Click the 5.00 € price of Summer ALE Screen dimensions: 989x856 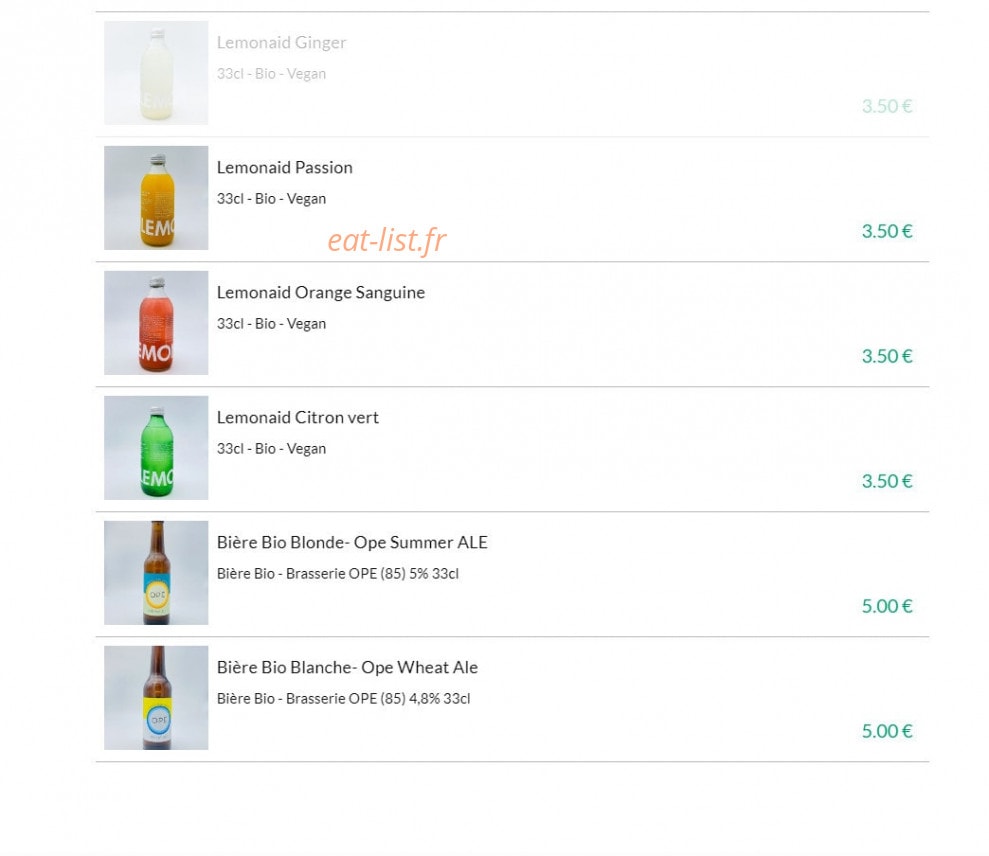point(887,606)
